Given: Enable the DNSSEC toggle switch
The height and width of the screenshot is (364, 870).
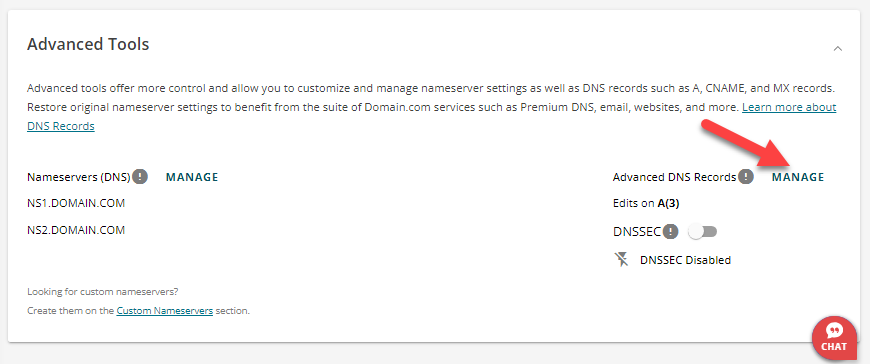Looking at the screenshot, I should tap(702, 231).
